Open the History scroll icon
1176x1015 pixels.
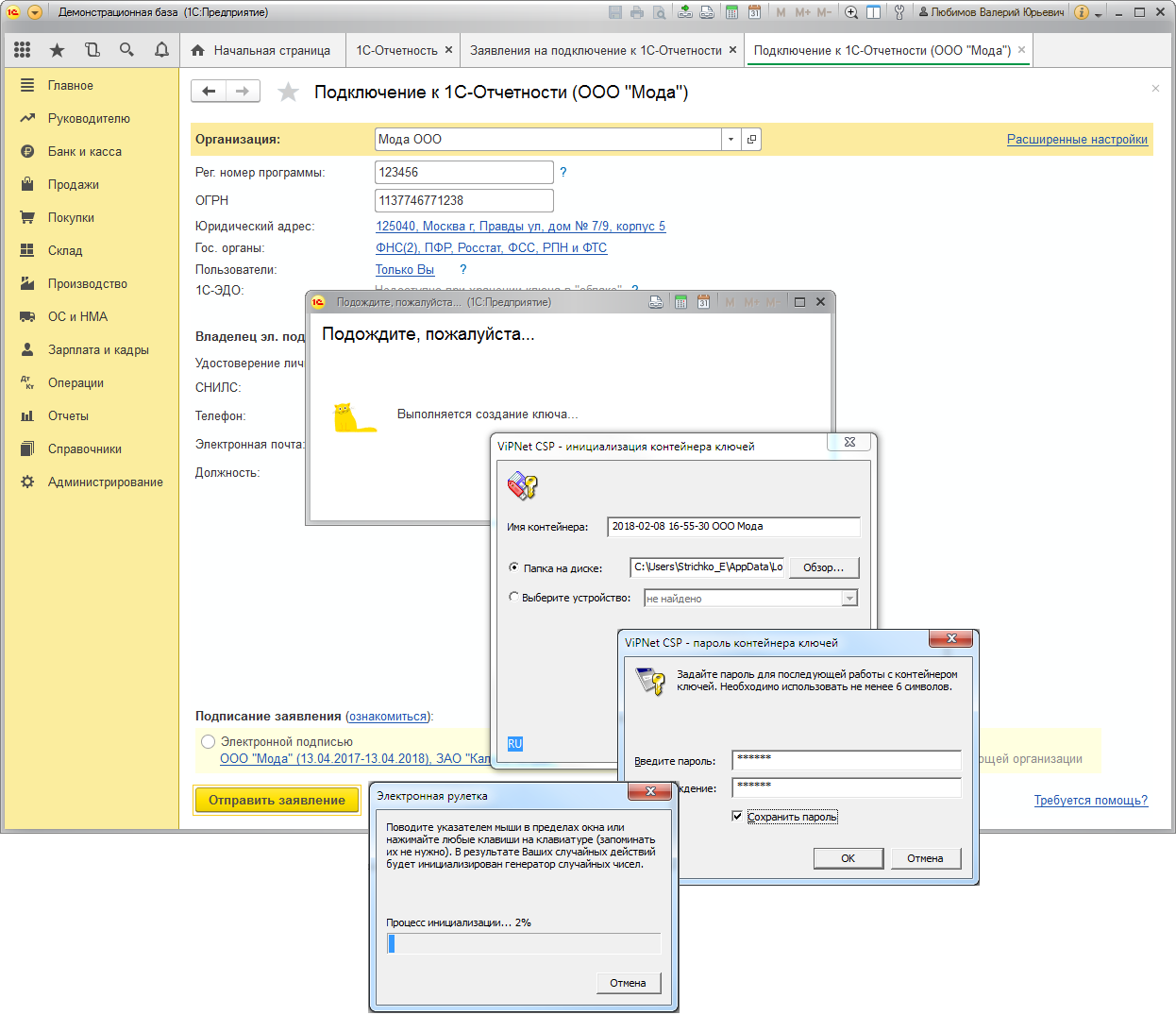[x=92, y=50]
